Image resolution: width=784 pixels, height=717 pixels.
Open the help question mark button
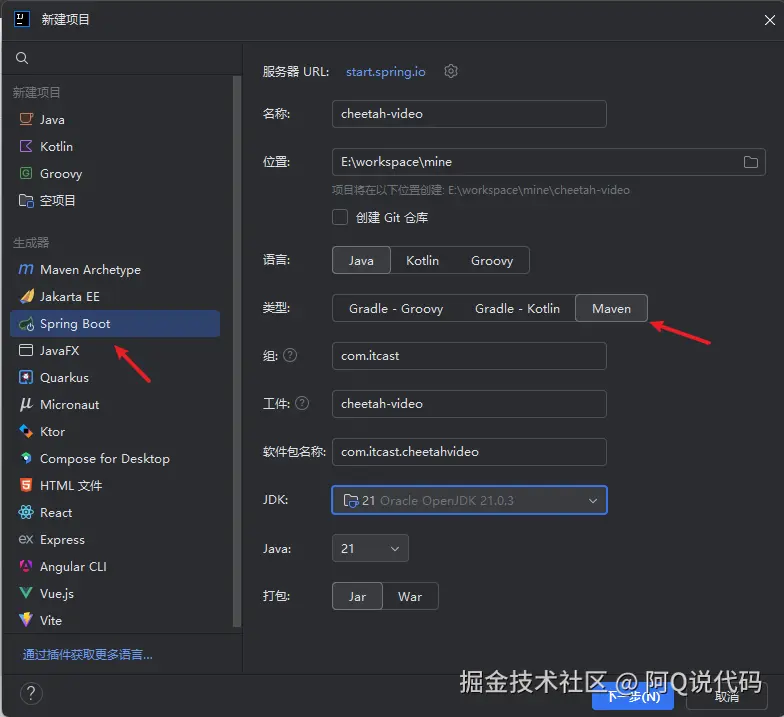pos(31,694)
